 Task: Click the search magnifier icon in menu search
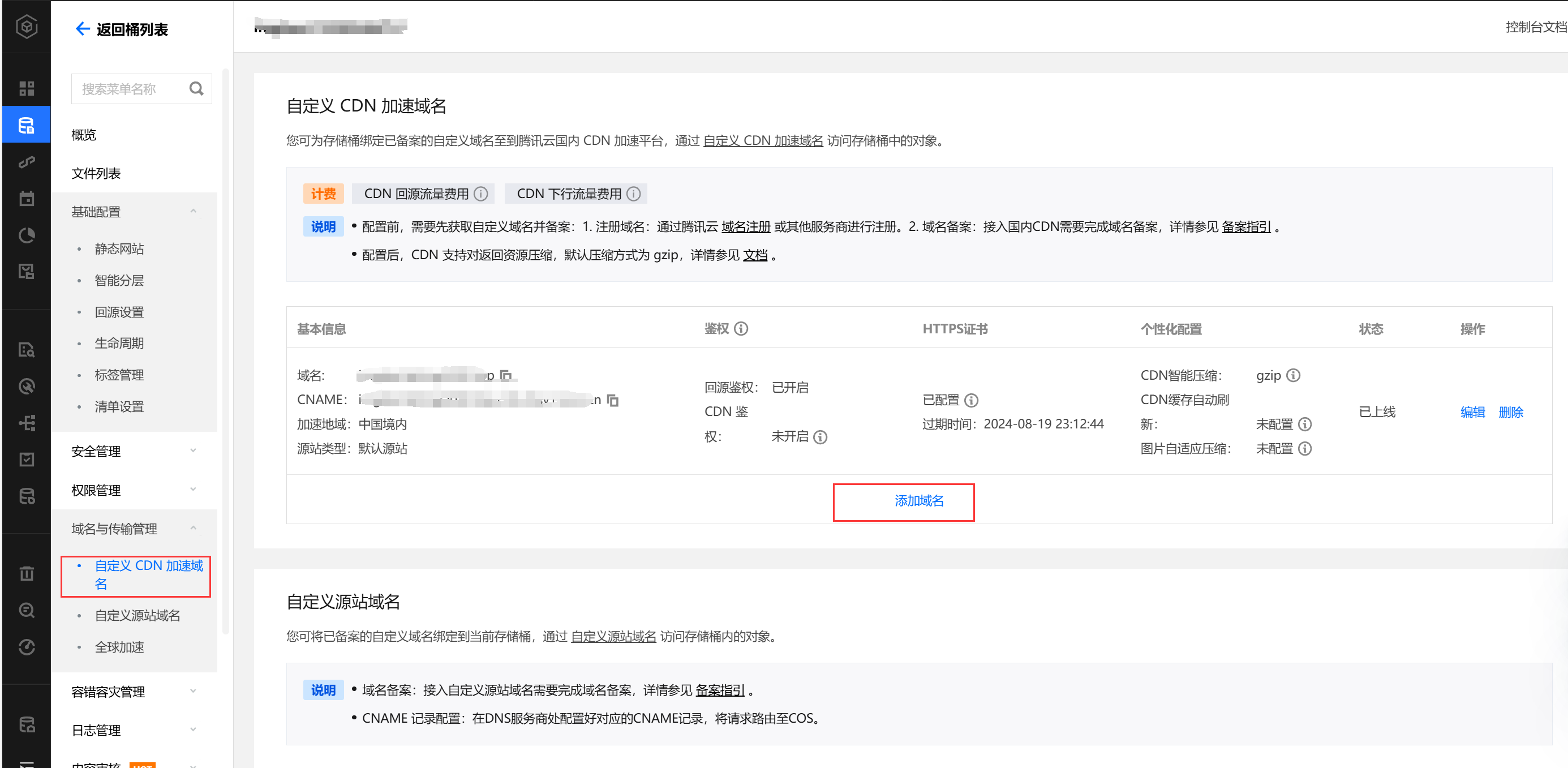click(x=196, y=89)
